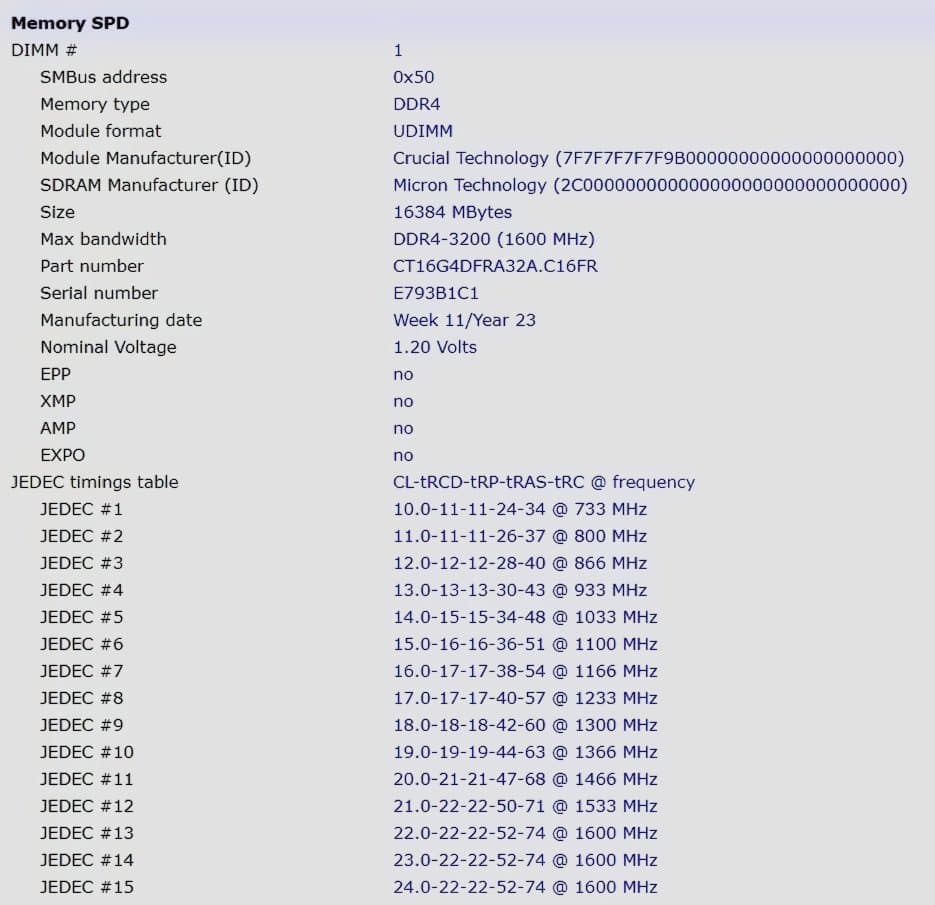Select the nominal voltage 1.20 Volts
Image resolution: width=935 pixels, height=905 pixels.
435,347
